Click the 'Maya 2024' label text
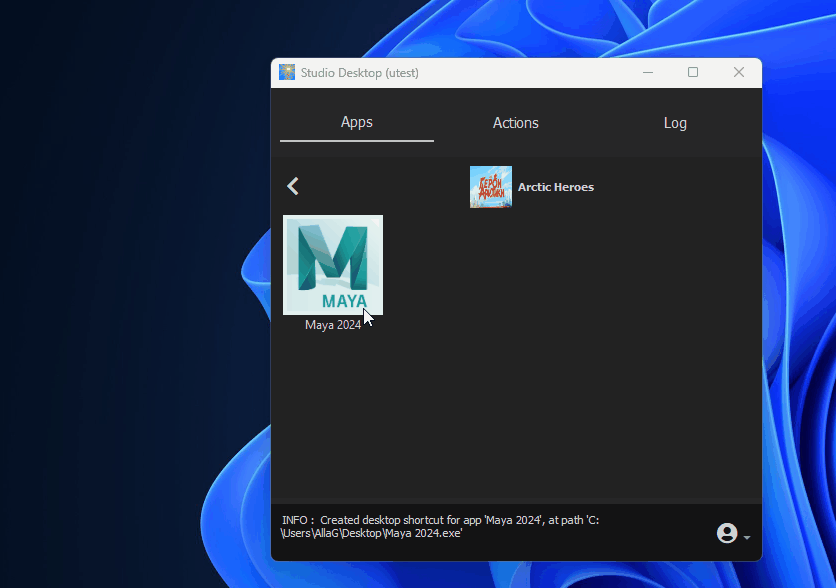 [333, 325]
